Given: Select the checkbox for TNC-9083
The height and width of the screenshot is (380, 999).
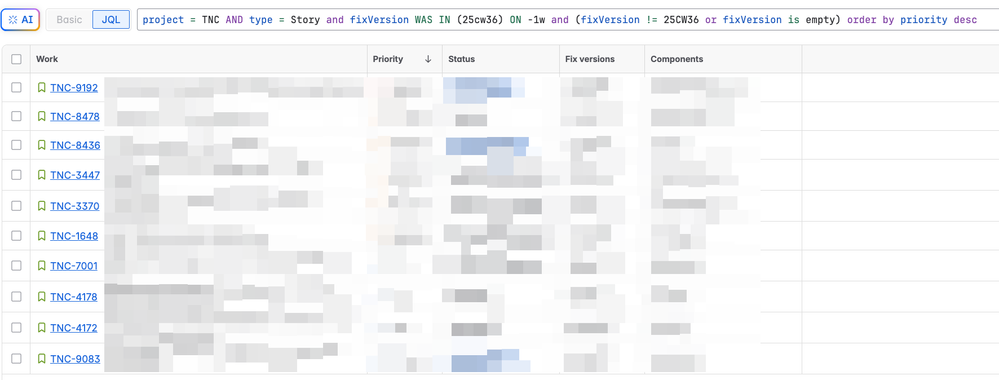Looking at the screenshot, I should pyautogui.click(x=17, y=358).
